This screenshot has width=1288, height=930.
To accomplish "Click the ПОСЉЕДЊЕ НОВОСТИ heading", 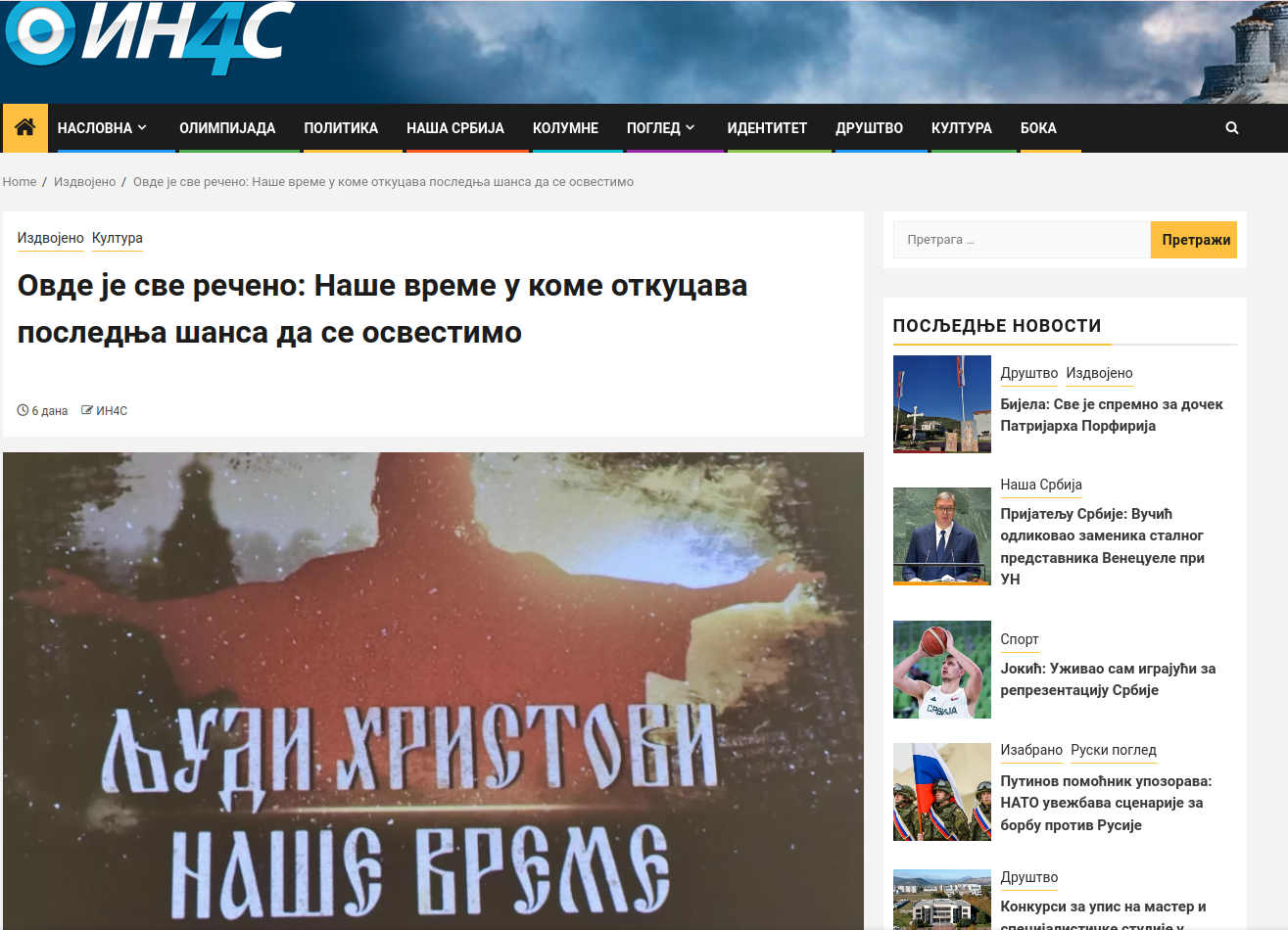I will coord(997,326).
